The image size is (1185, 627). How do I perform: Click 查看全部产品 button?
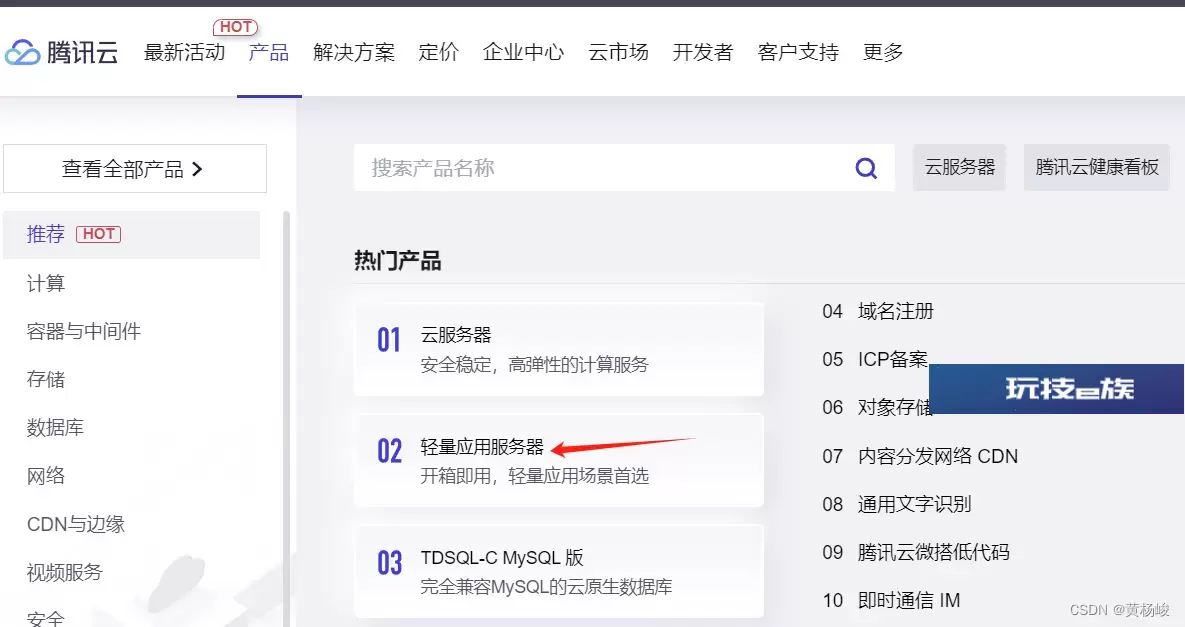tap(135, 168)
